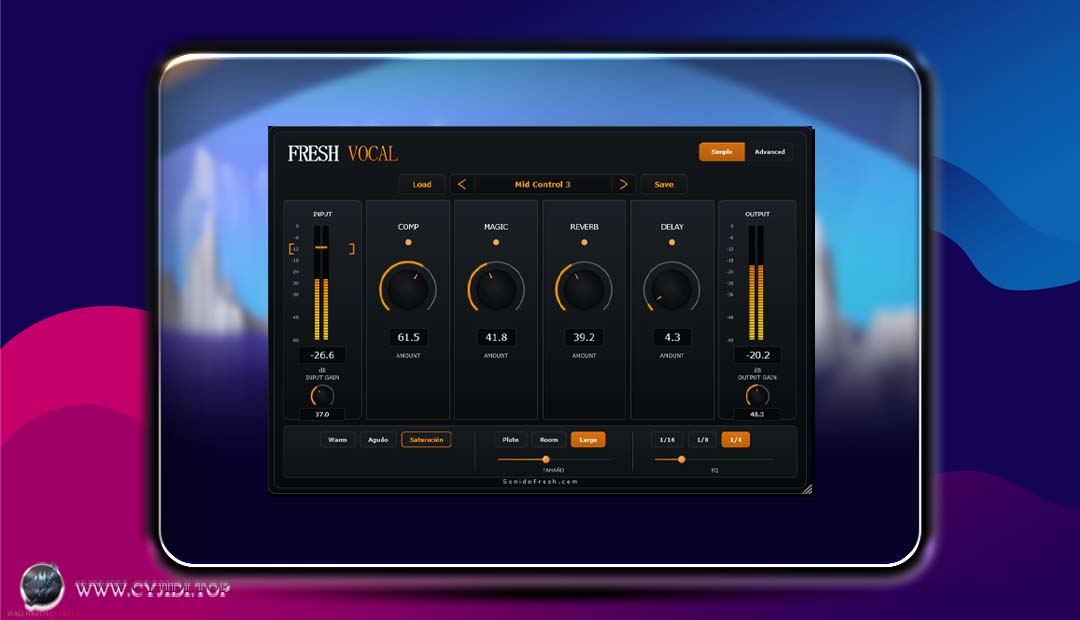Click the delay EQ slider handle
Viewport: 1080px width, 620px height.
pyautogui.click(x=682, y=459)
